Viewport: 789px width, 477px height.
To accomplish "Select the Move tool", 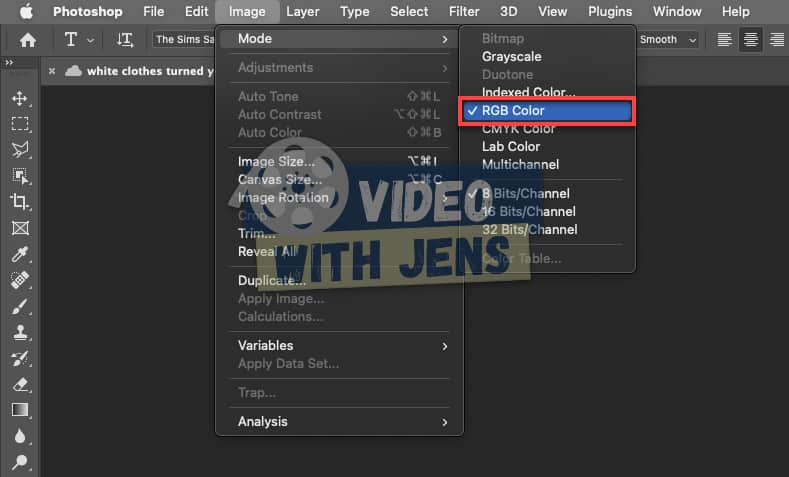I will [20, 98].
